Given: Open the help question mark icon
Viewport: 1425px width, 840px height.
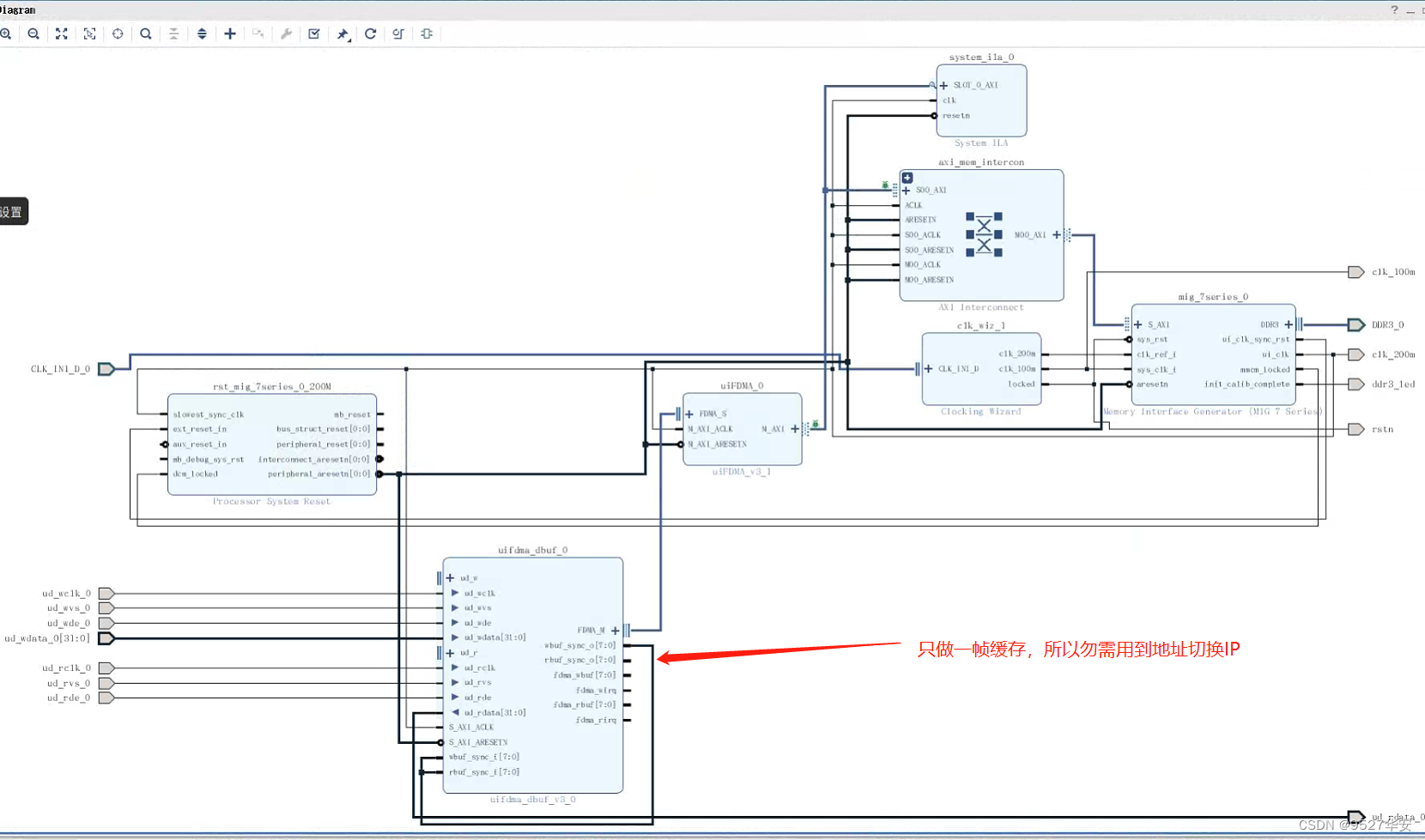Looking at the screenshot, I should [x=1394, y=9].
